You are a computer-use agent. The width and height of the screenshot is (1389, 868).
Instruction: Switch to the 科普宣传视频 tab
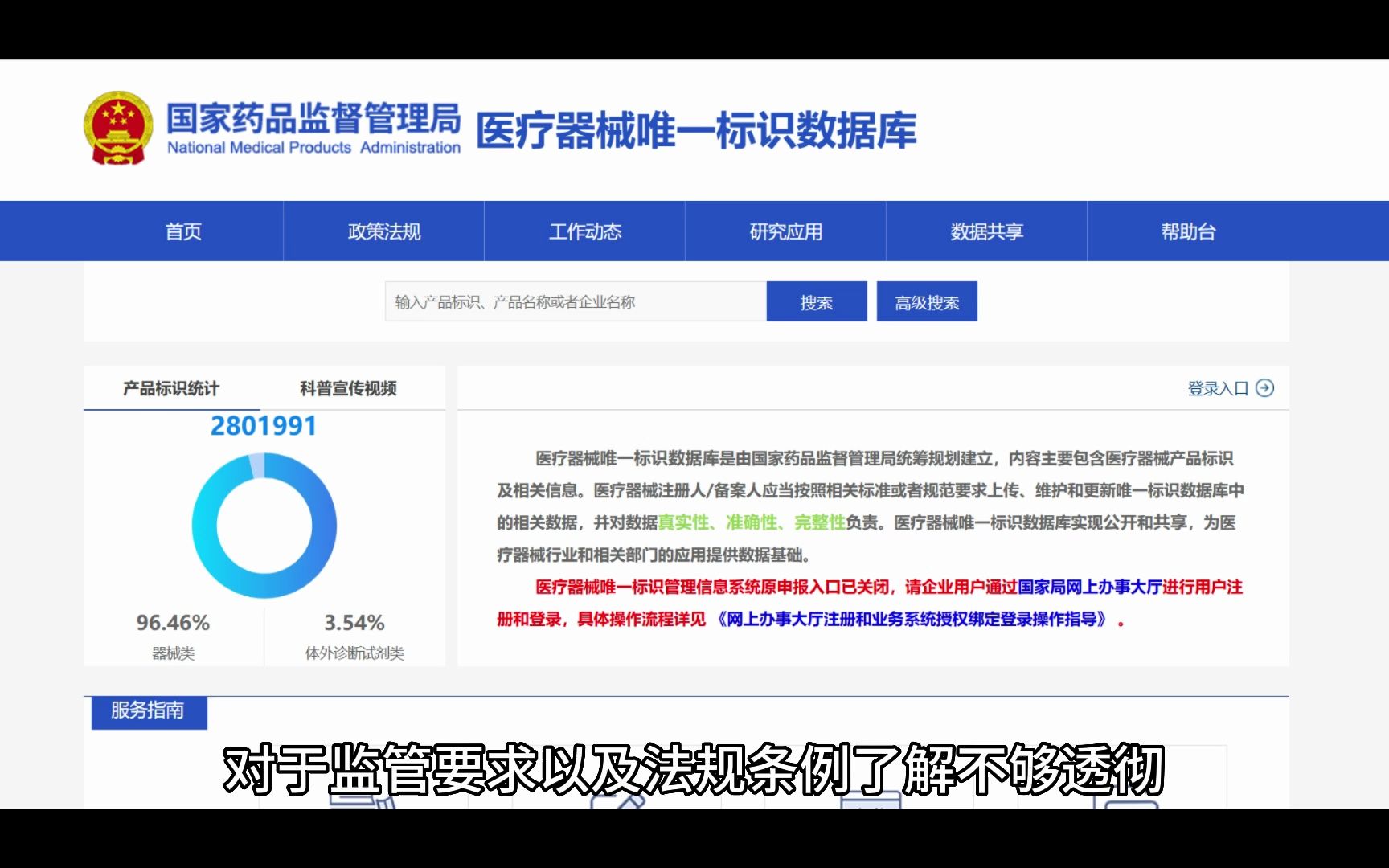pos(348,388)
